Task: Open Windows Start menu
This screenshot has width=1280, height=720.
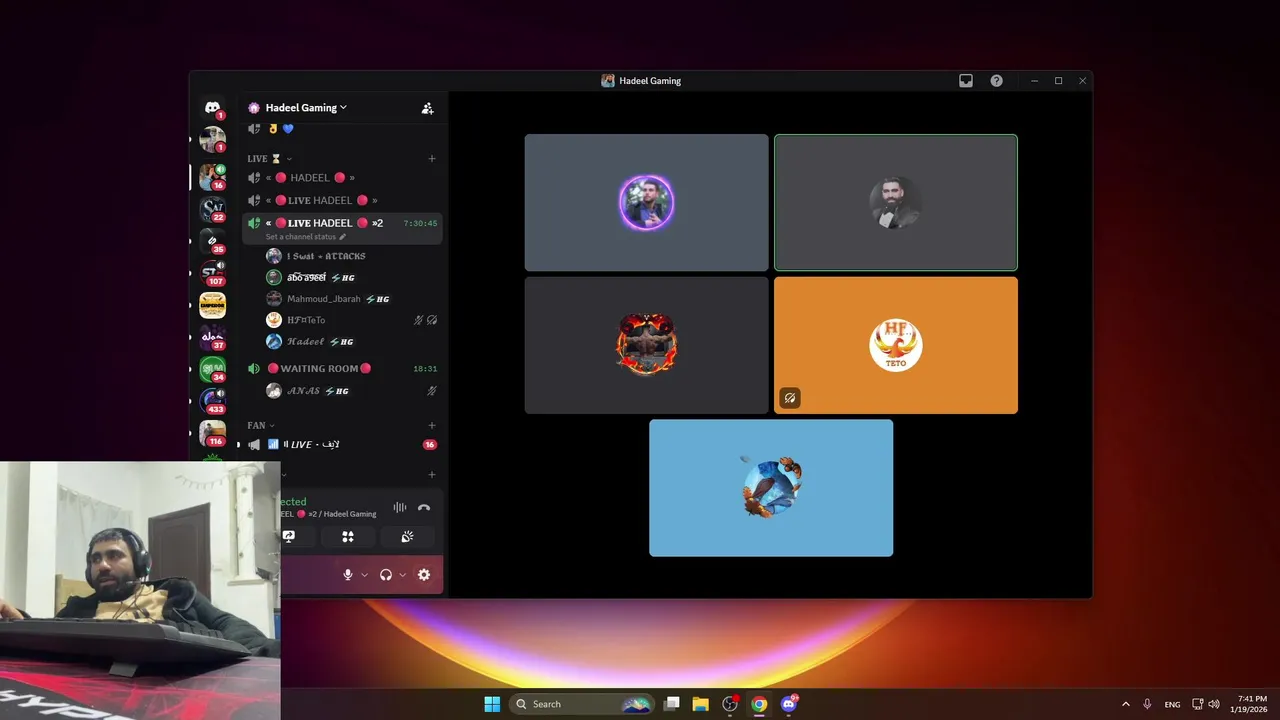Action: (x=492, y=704)
